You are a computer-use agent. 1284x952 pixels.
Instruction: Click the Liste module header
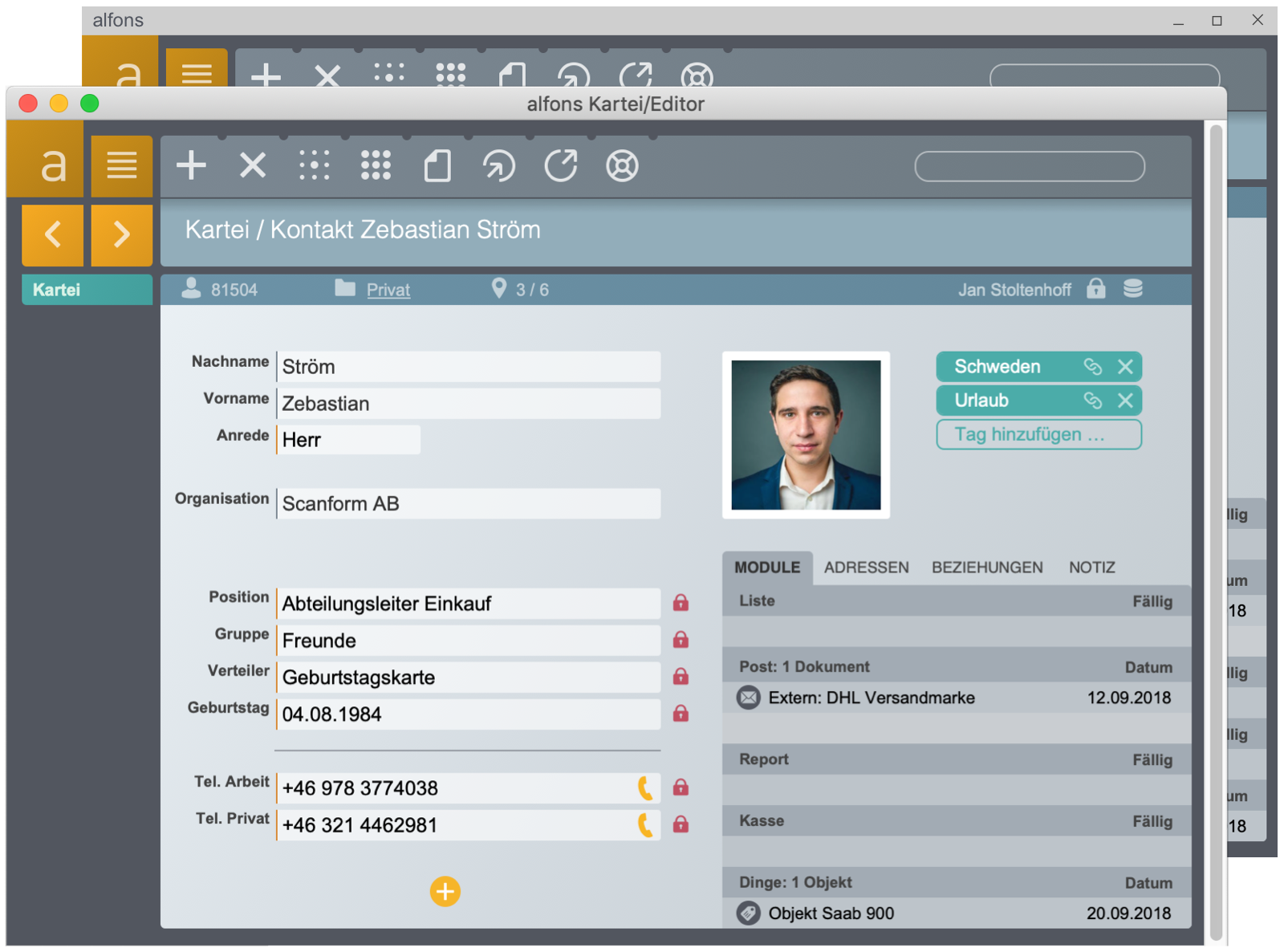click(957, 601)
